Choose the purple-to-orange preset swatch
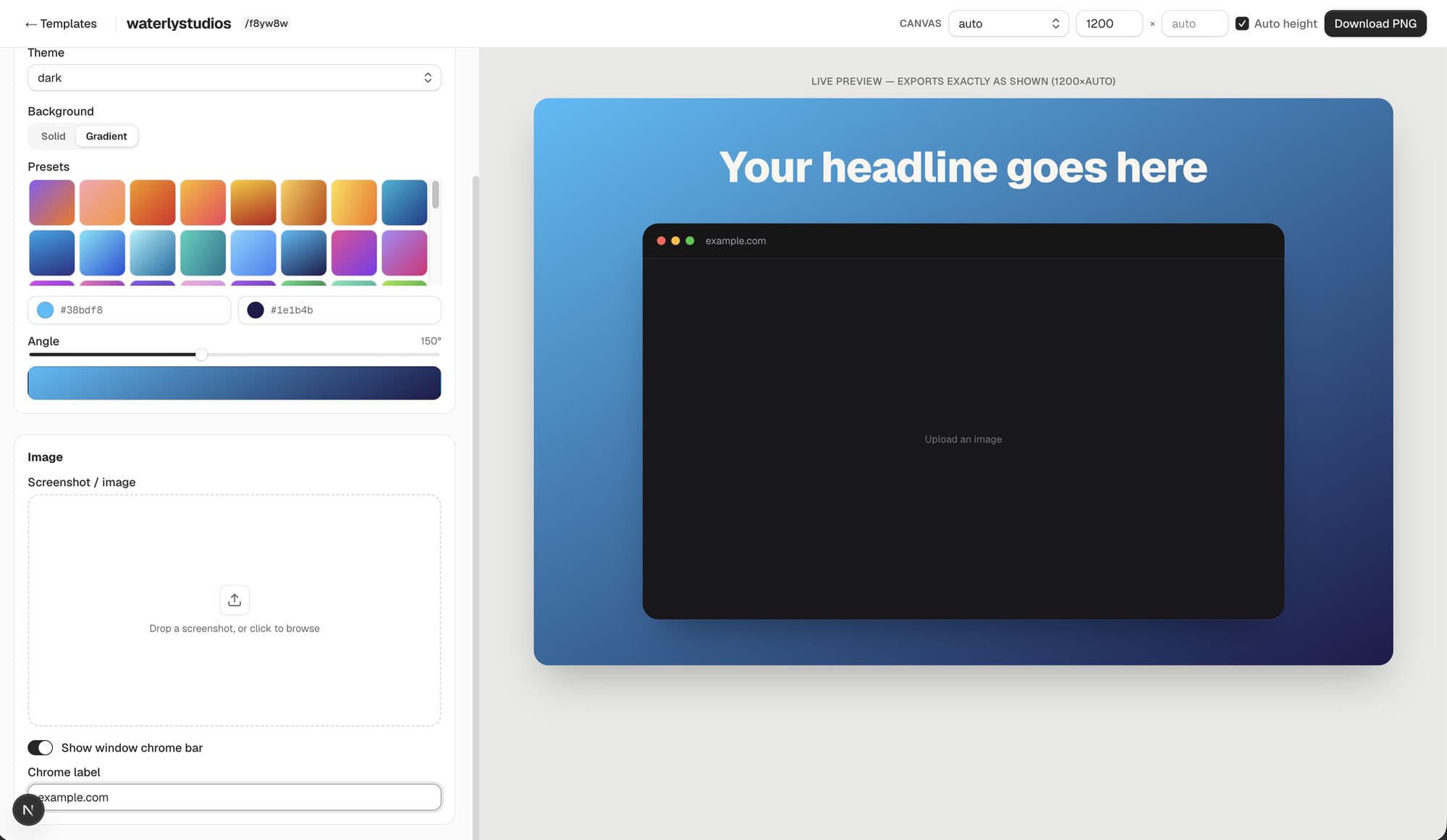 pyautogui.click(x=52, y=203)
